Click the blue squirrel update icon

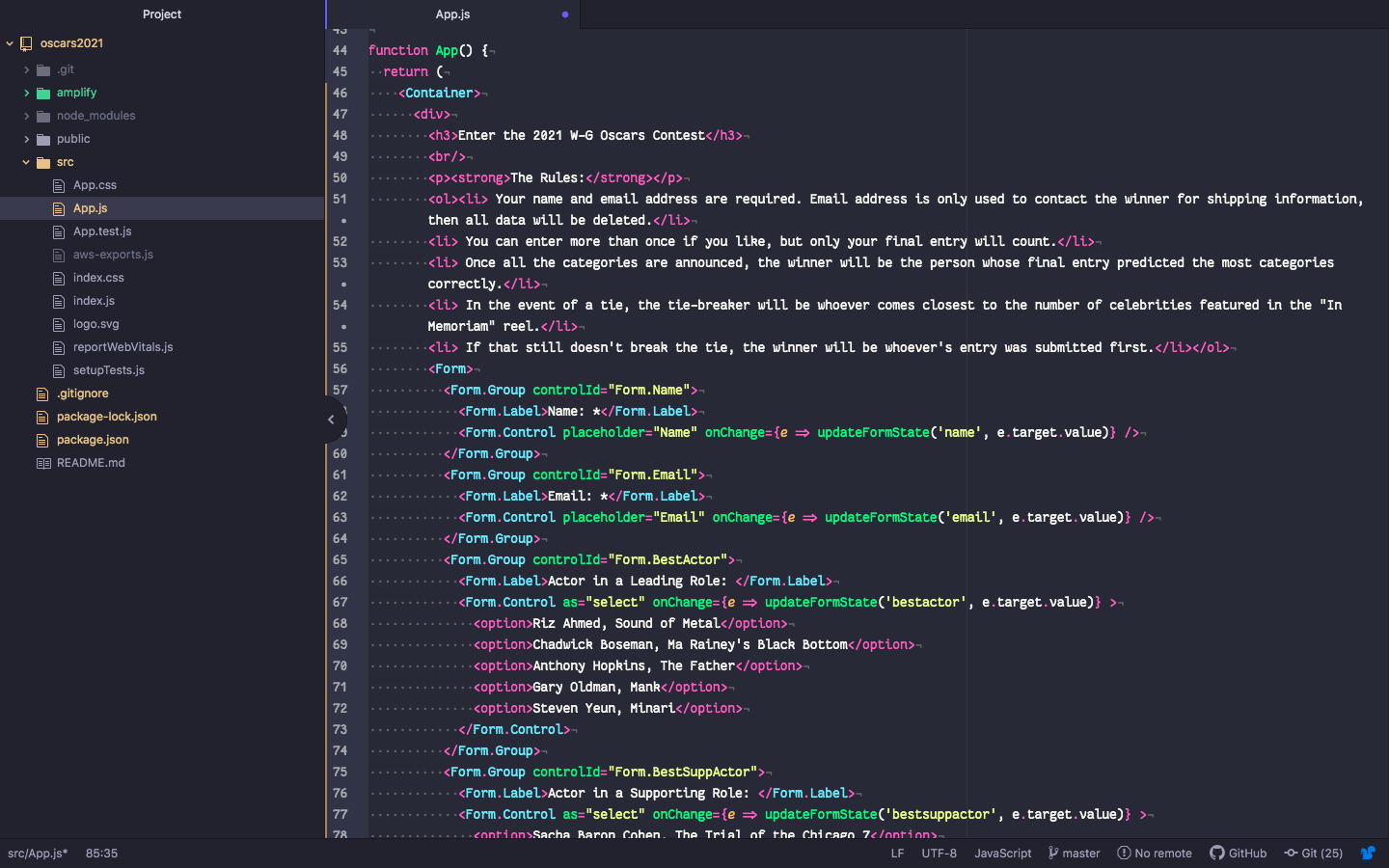tap(1367, 853)
